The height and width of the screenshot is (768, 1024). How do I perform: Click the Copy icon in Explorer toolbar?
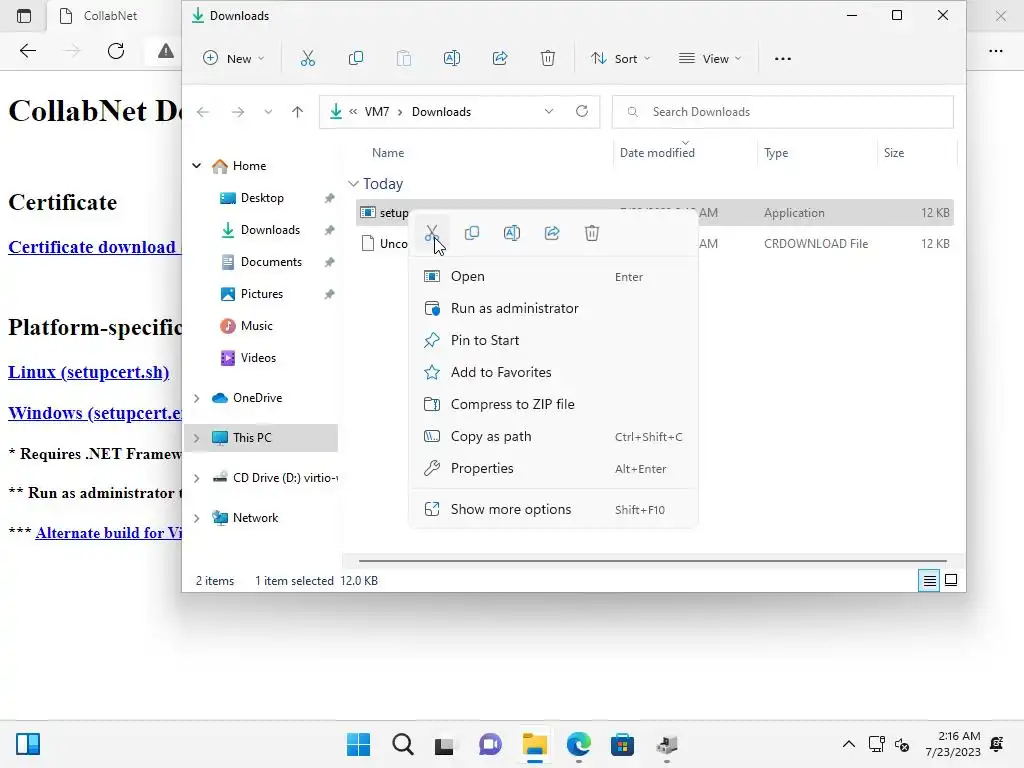(x=356, y=59)
